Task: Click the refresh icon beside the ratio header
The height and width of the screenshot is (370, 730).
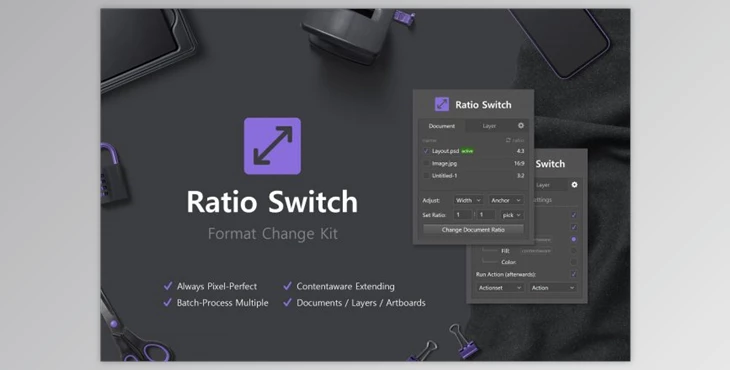Action: [x=508, y=140]
